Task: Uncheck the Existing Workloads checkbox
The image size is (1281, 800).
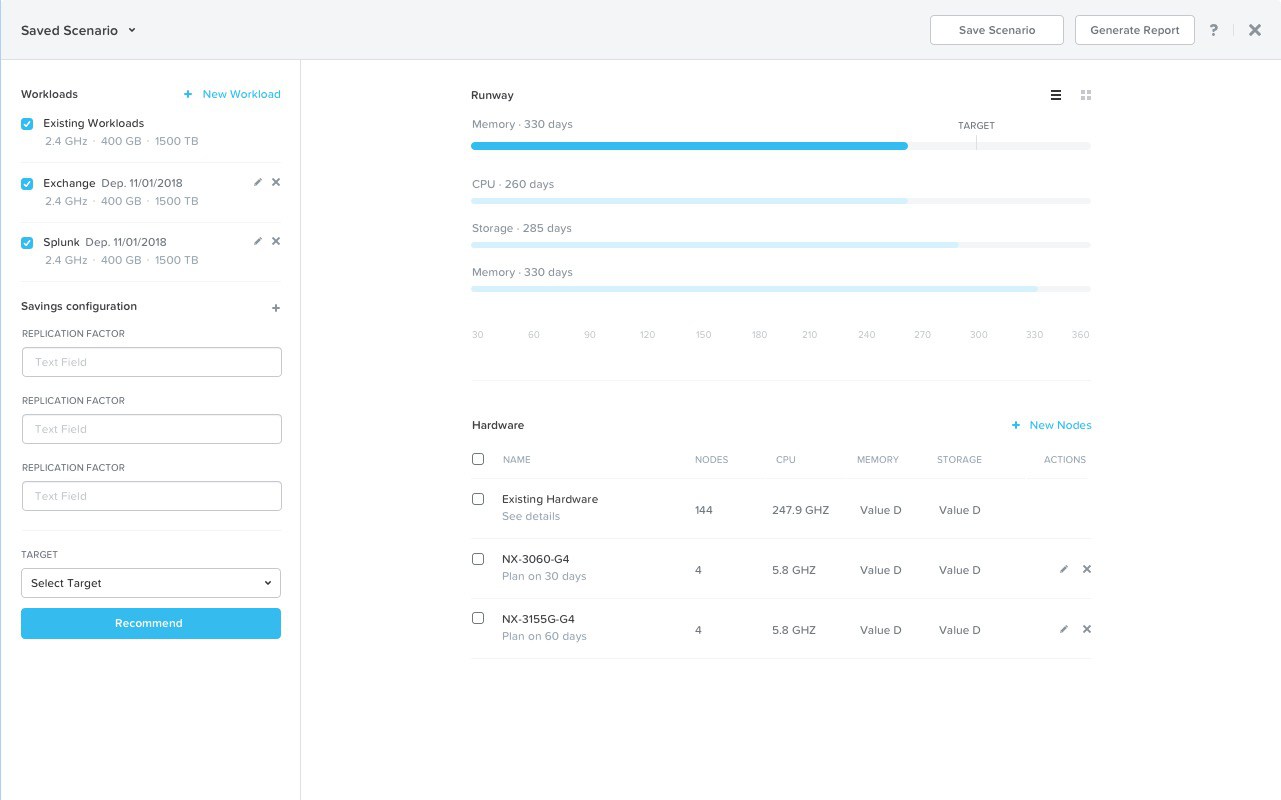Action: [x=27, y=123]
